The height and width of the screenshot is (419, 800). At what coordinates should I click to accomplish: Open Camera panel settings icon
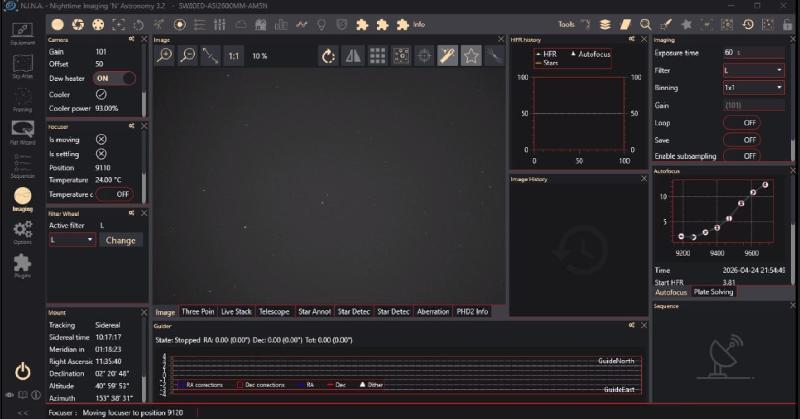tap(132, 39)
